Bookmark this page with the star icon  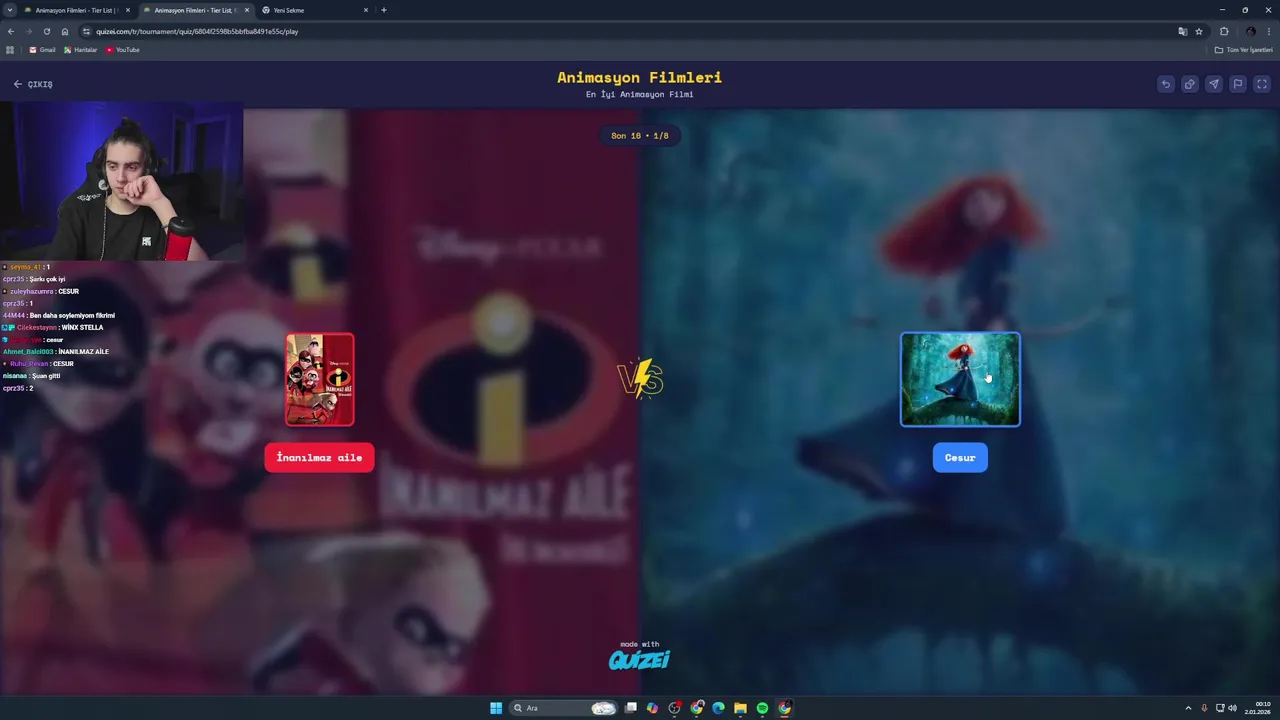click(x=1199, y=31)
